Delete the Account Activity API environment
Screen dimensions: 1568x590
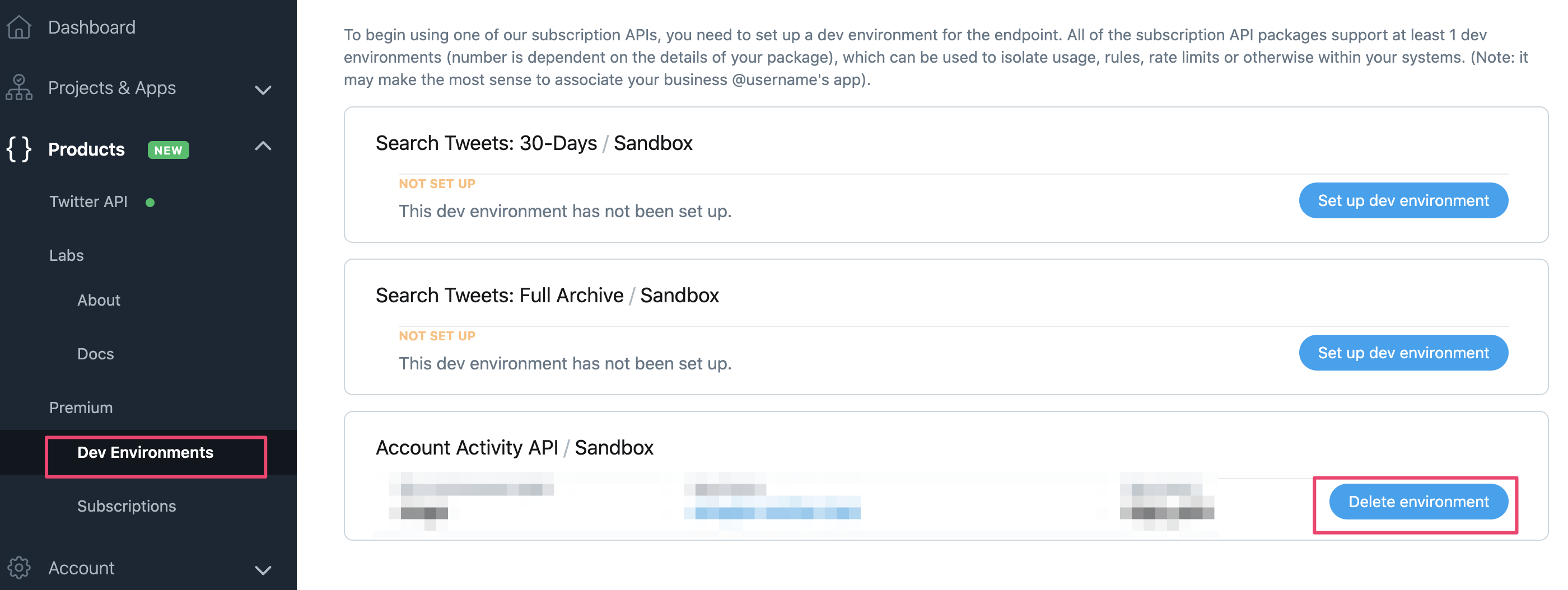1418,502
